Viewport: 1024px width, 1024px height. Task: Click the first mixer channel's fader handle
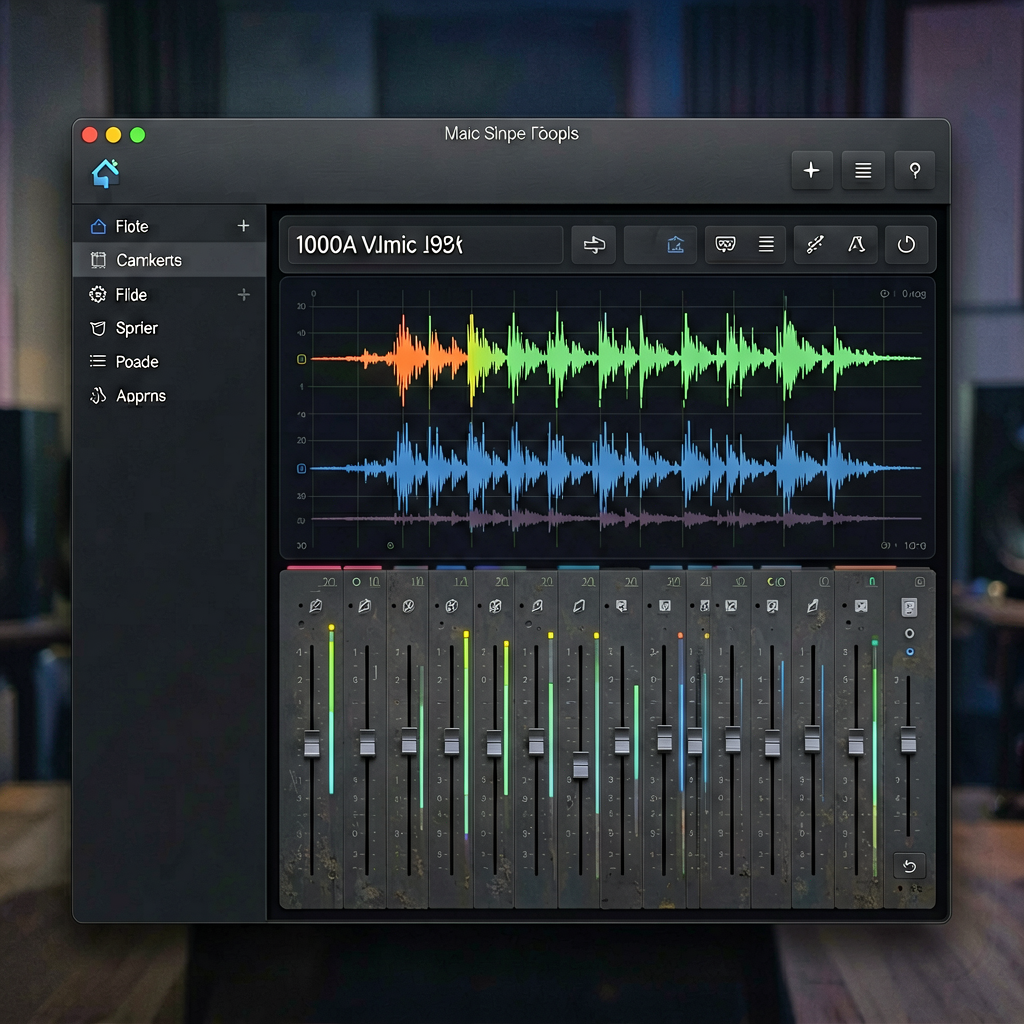coord(312,743)
